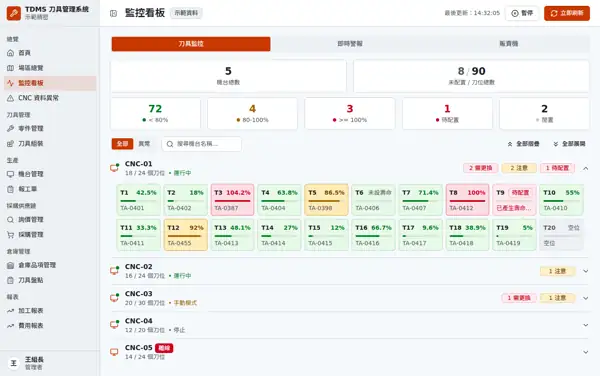Open 詢價管理 magnifier icon in sidebar
Image resolution: width=600 pixels, height=376 pixels.
(x=10, y=220)
